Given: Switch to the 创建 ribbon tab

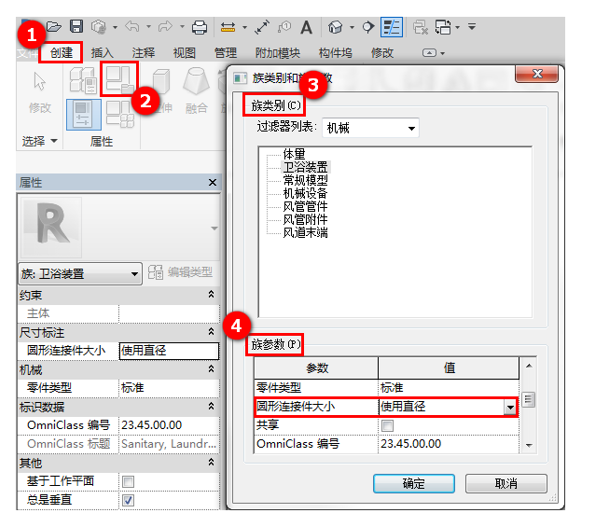Looking at the screenshot, I should [x=61, y=53].
